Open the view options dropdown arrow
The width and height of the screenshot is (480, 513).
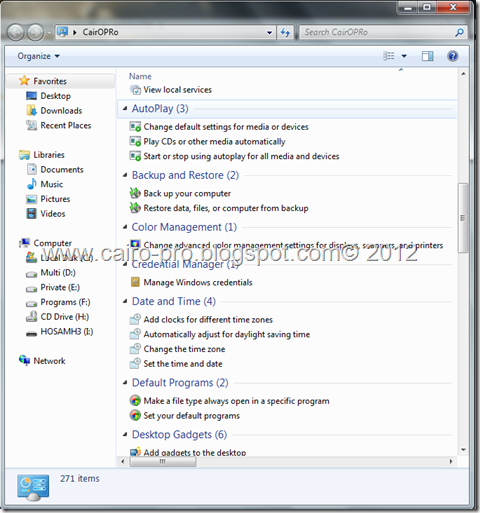(404, 56)
